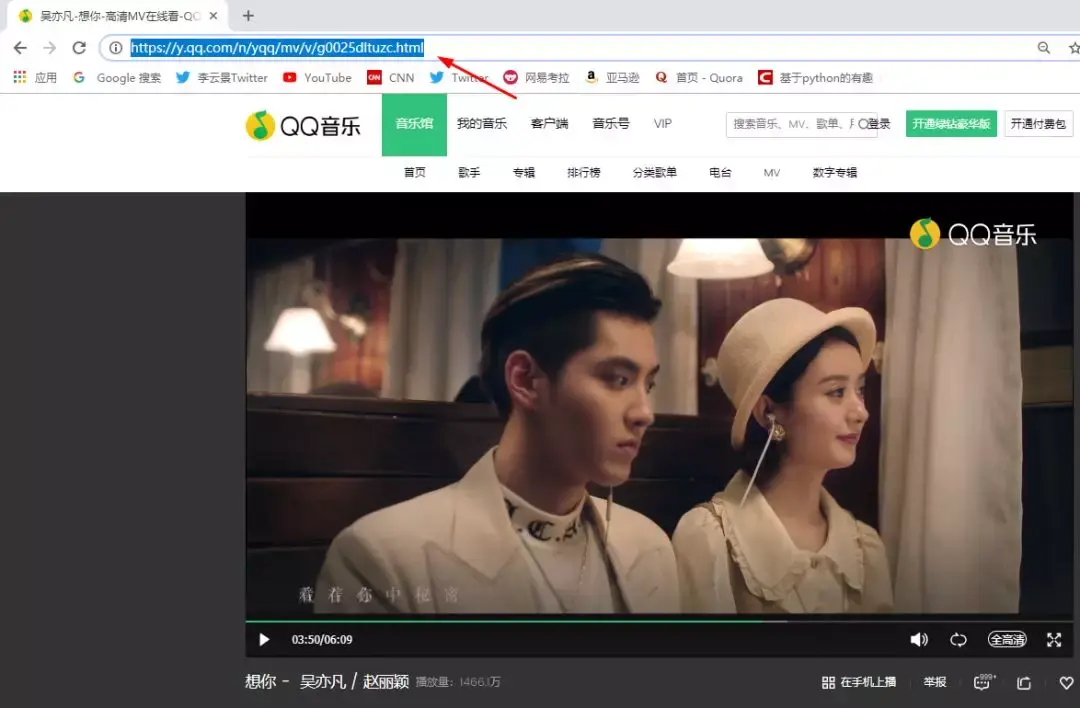Select the 音乐馆 navigation tab
Image resolution: width=1080 pixels, height=708 pixels.
tap(414, 124)
